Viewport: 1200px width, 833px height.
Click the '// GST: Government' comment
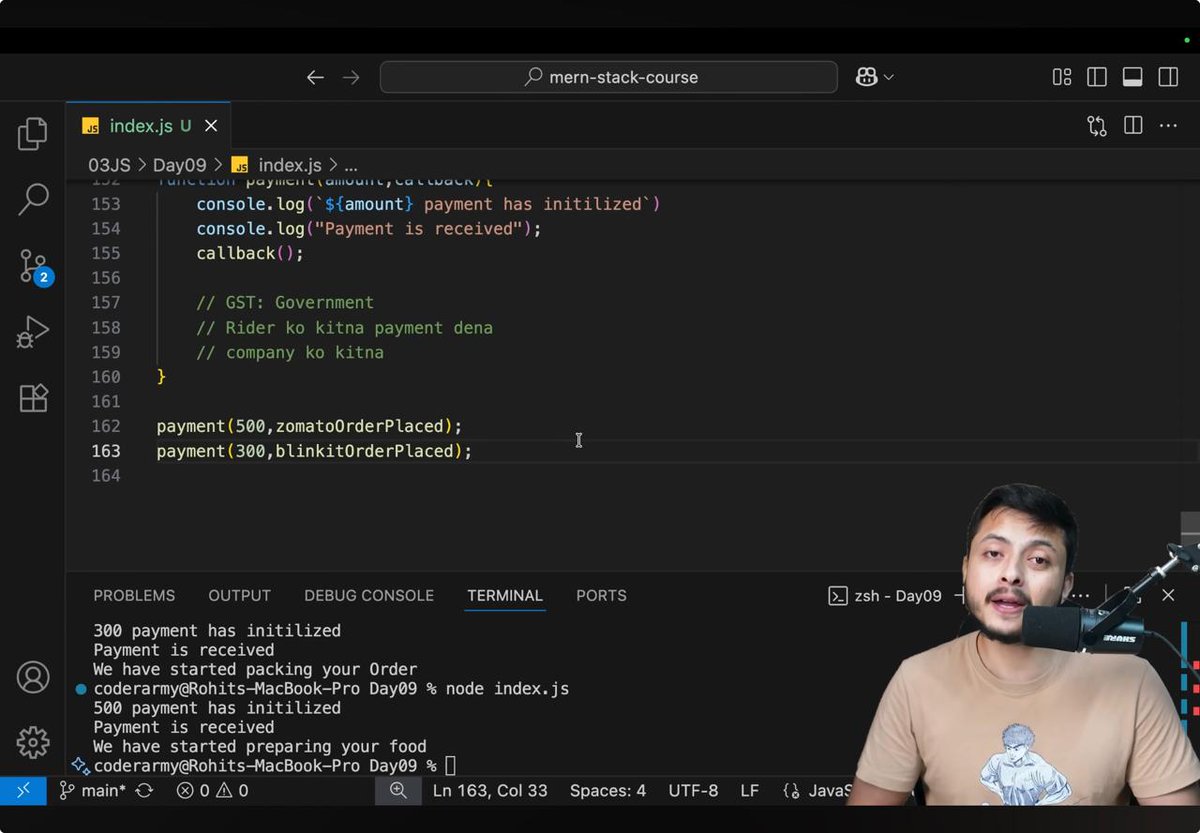tap(285, 303)
